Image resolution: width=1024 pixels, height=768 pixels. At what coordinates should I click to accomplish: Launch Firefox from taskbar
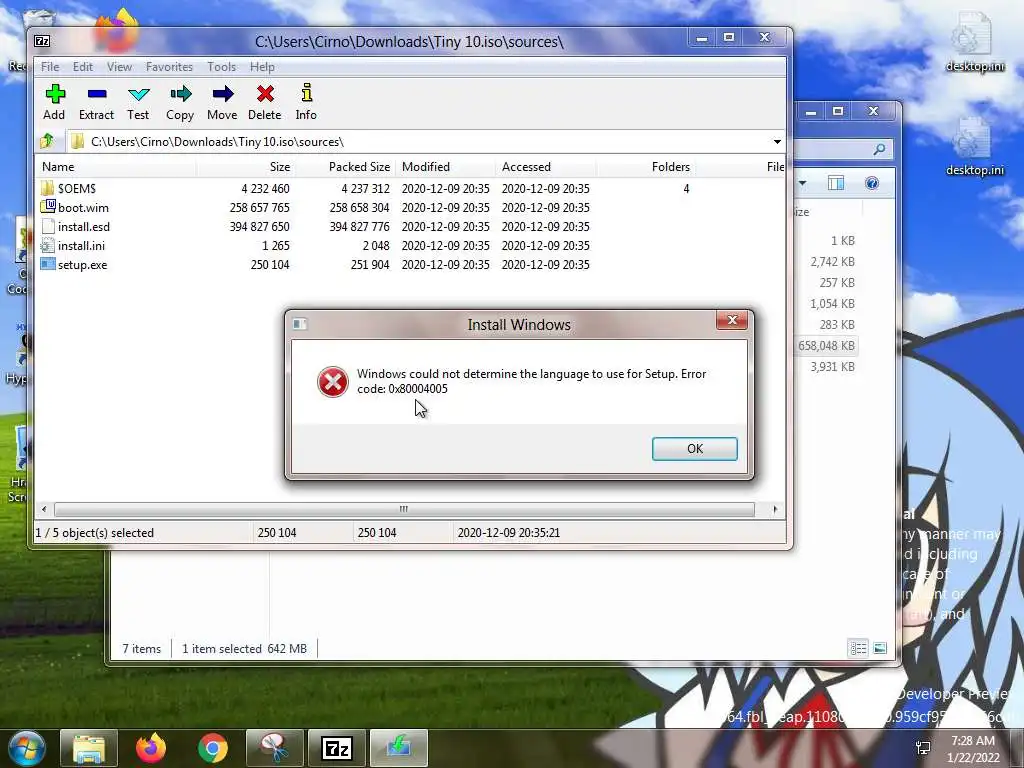151,748
